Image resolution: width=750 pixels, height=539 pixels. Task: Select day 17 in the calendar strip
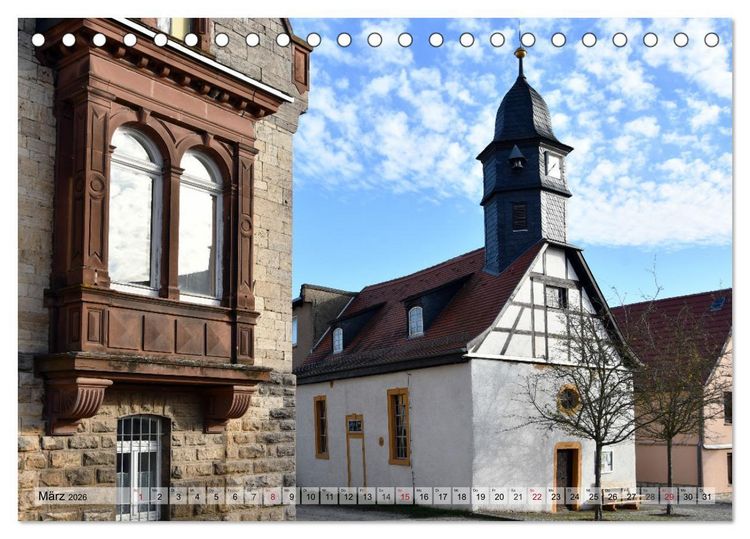(x=442, y=496)
